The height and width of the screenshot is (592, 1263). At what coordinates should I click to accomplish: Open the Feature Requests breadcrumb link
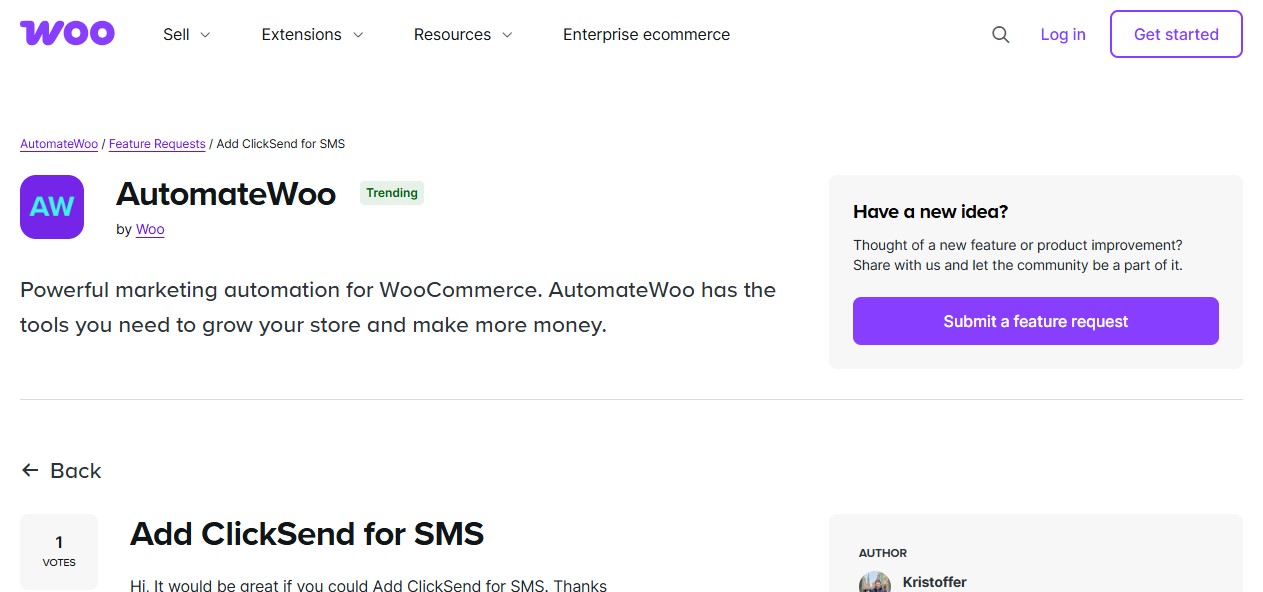pyautogui.click(x=157, y=143)
